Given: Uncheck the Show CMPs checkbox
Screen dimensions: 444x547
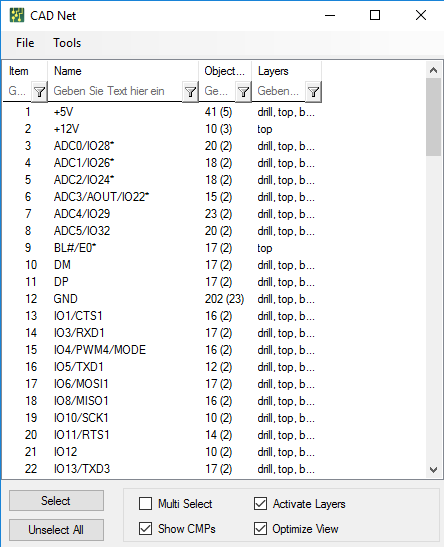Looking at the screenshot, I should tap(145, 529).
